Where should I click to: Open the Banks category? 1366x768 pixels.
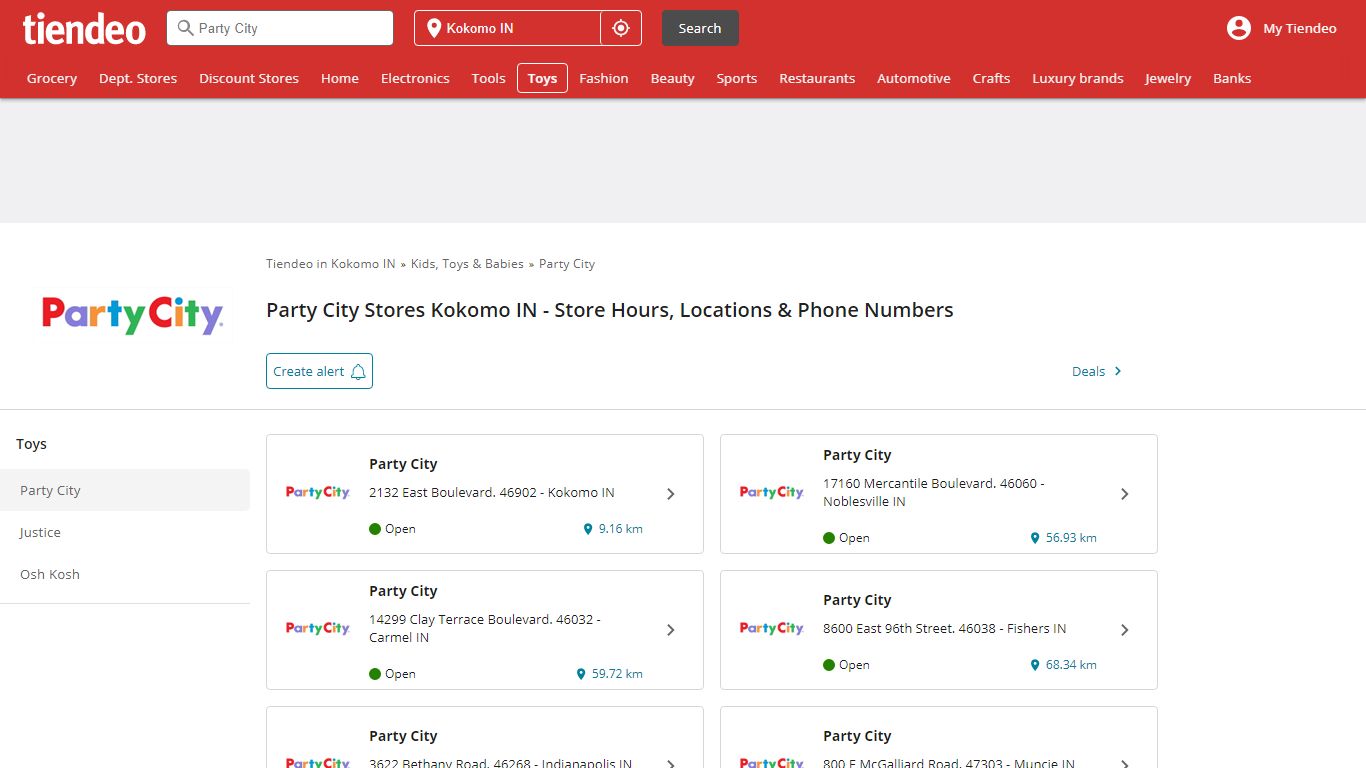click(1232, 78)
